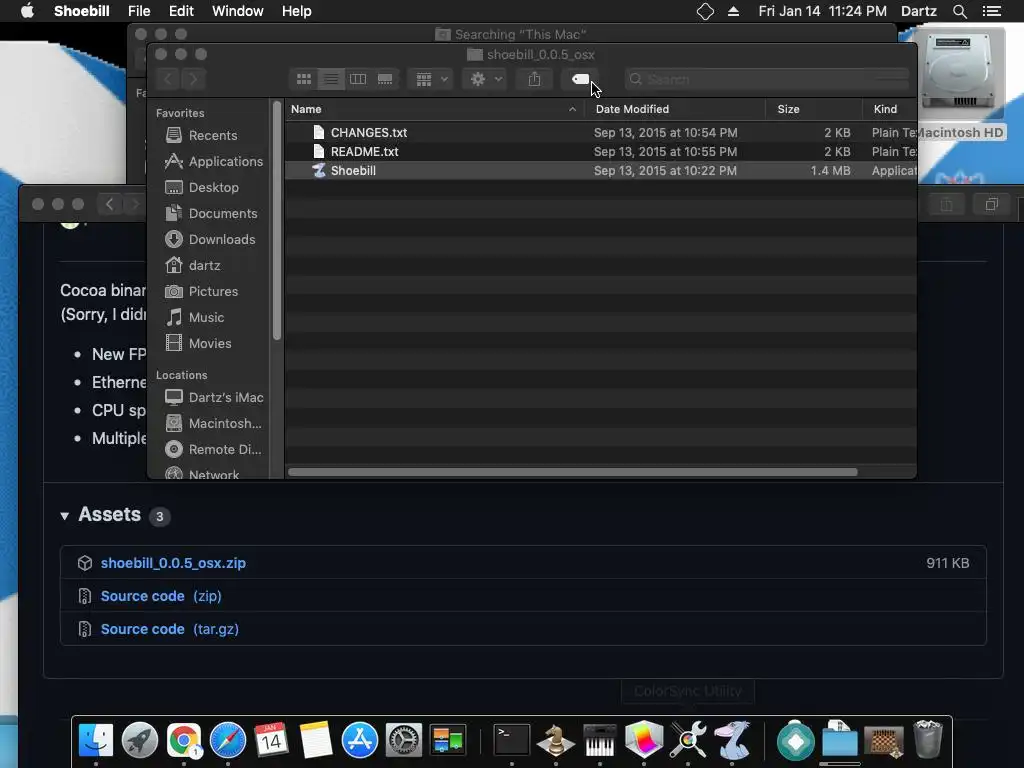Open Google Chrome from the Dock
1024x768 pixels.
(x=184, y=741)
